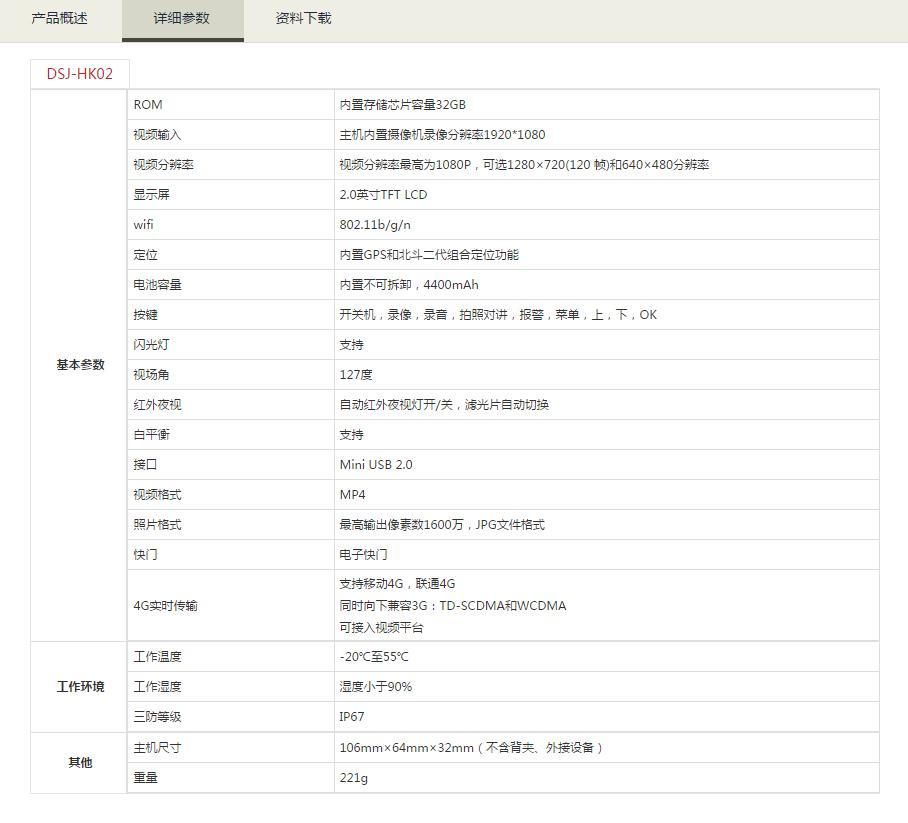This screenshot has height=823, width=908.
Task: Click the 工作环境 section header cell
Action: coord(80,687)
